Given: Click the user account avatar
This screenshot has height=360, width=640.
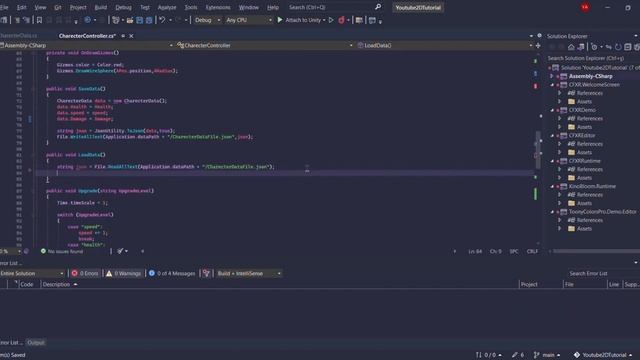Looking at the screenshot, I should pyautogui.click(x=585, y=7).
